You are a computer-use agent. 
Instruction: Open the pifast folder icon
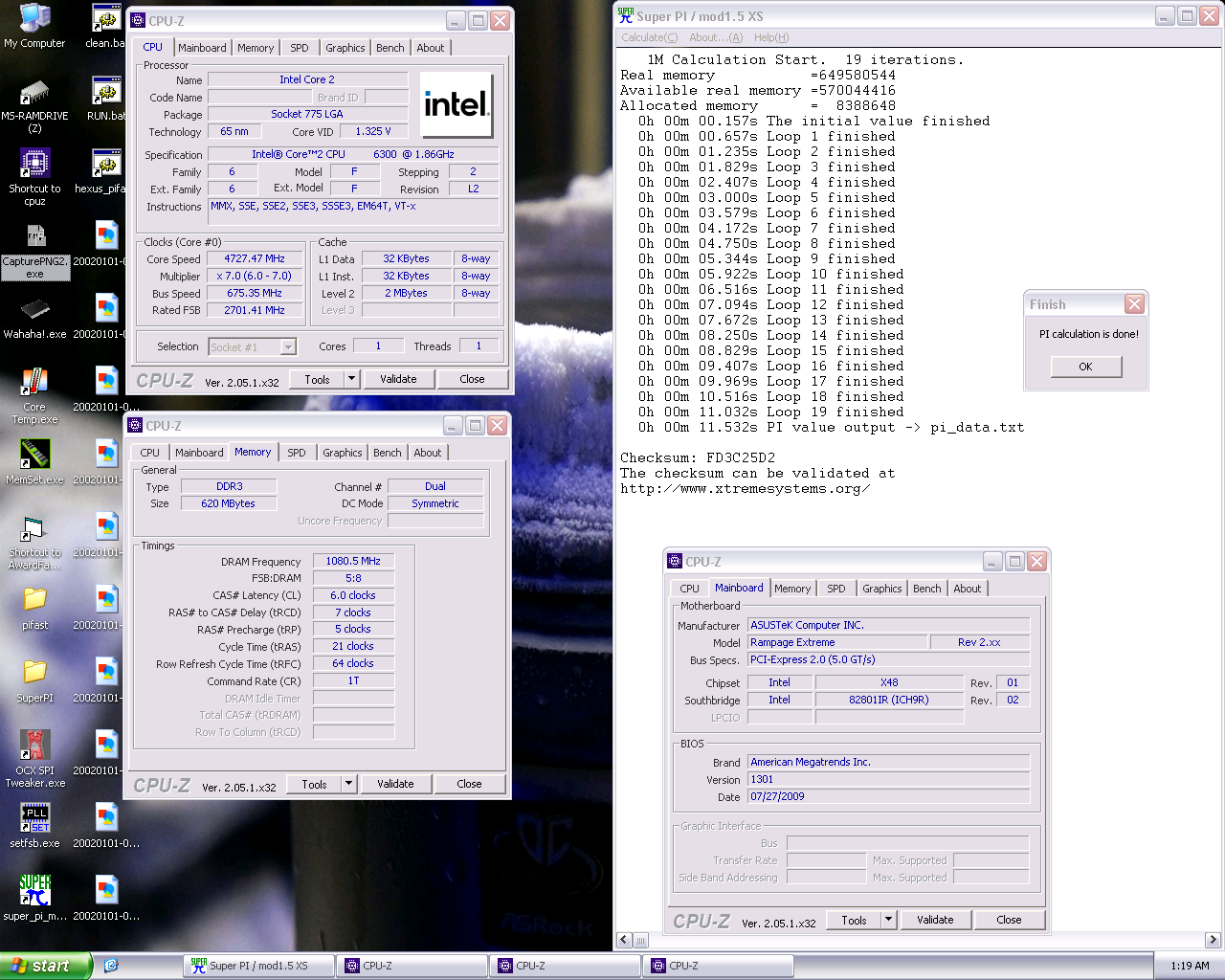(34, 609)
